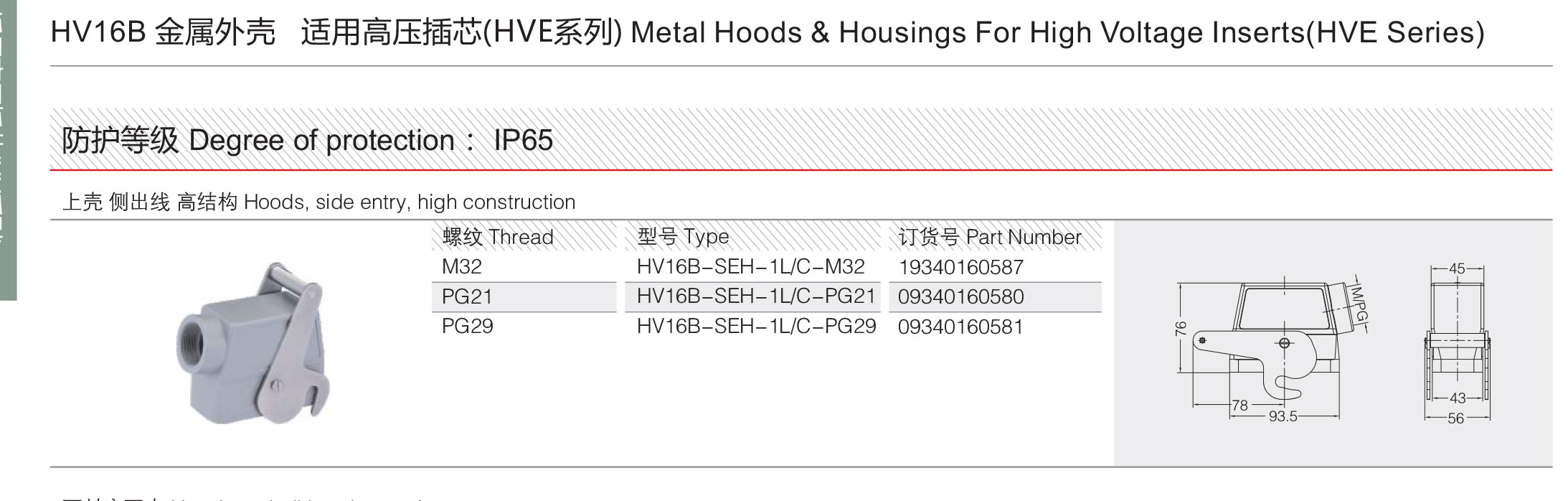Click part number 09340160580
Viewport: 1568px width, 501px height.
tap(960, 296)
